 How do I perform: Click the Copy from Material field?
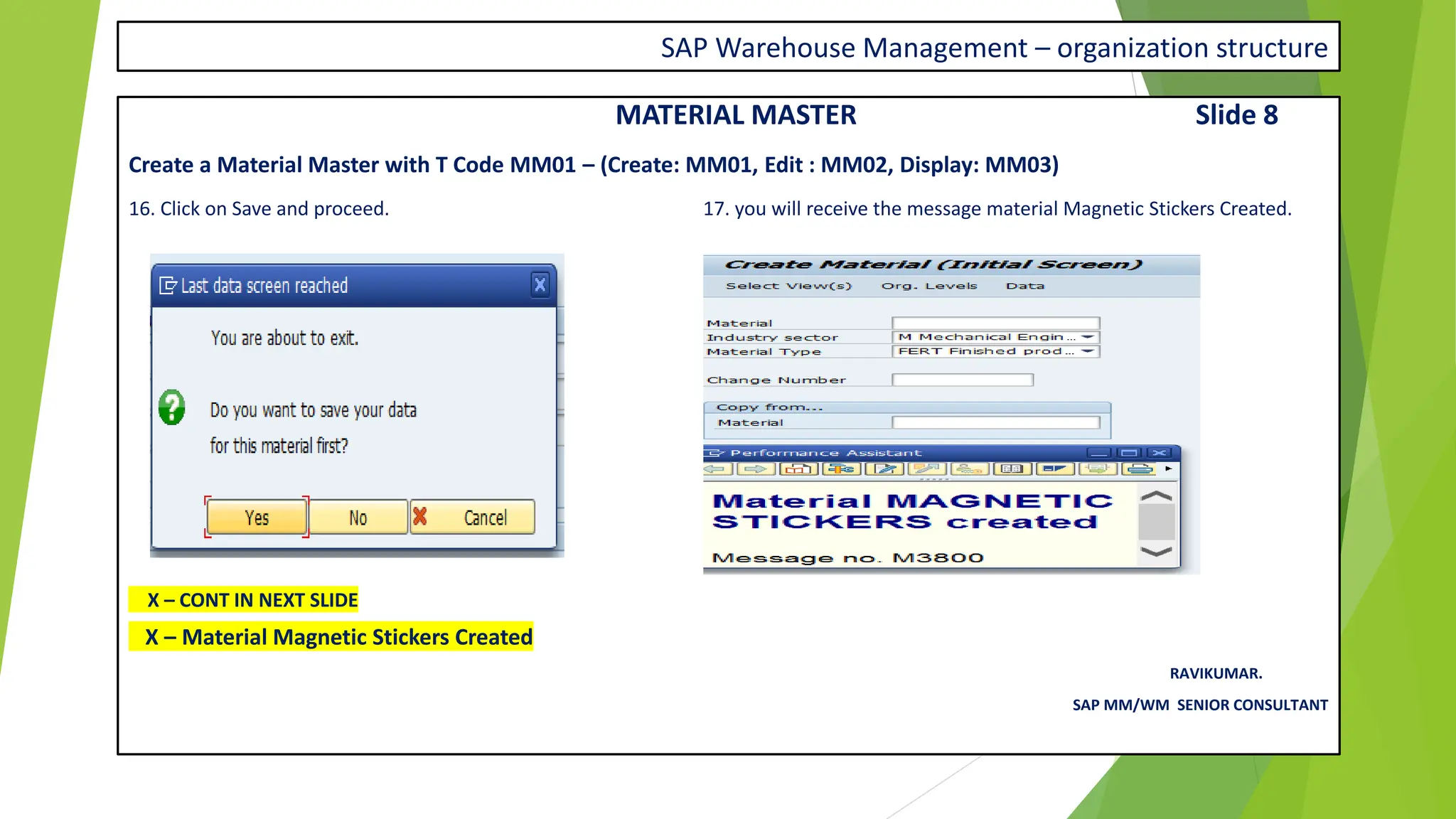[x=996, y=422]
